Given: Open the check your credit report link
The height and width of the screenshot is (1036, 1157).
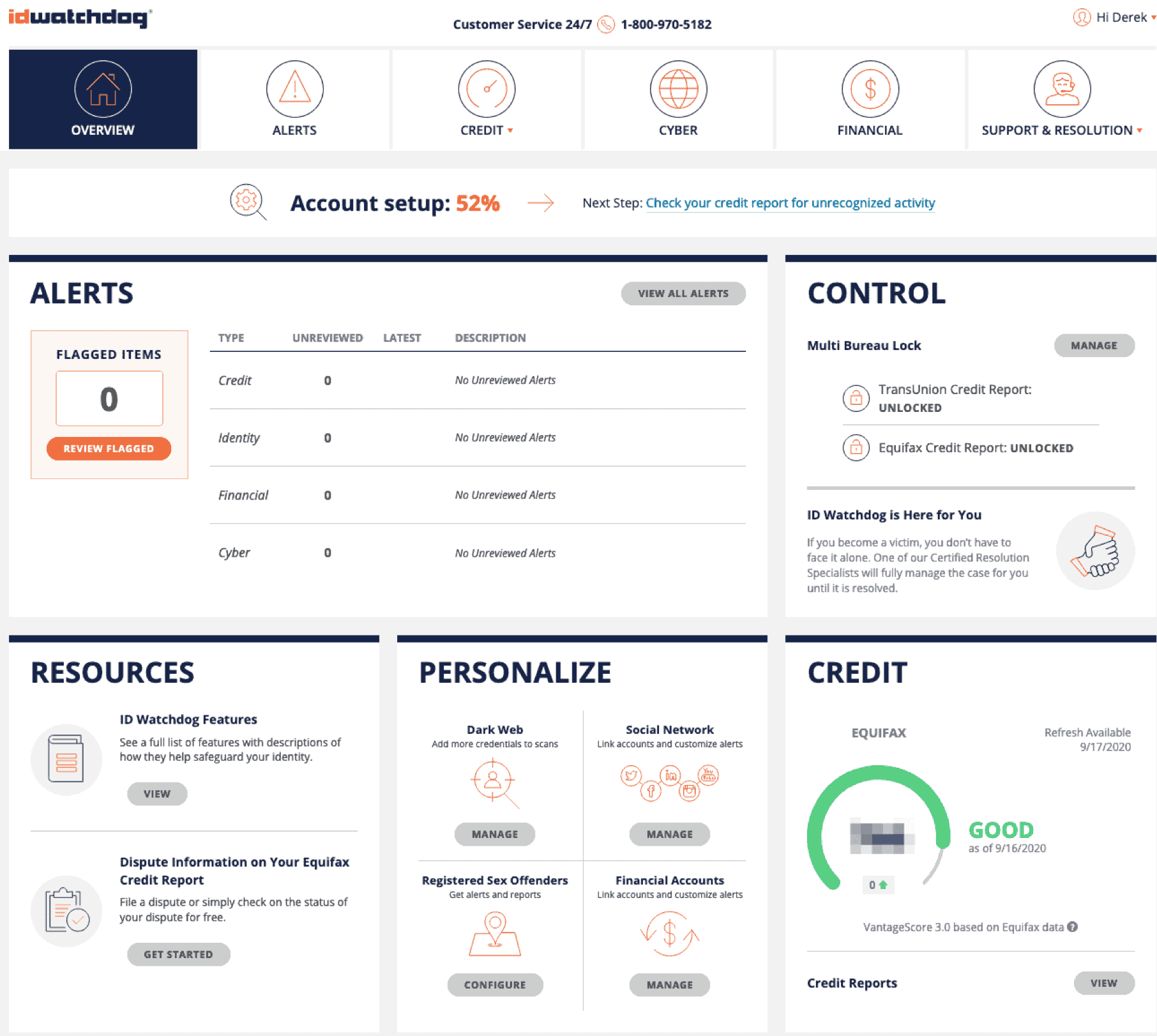Looking at the screenshot, I should (790, 203).
